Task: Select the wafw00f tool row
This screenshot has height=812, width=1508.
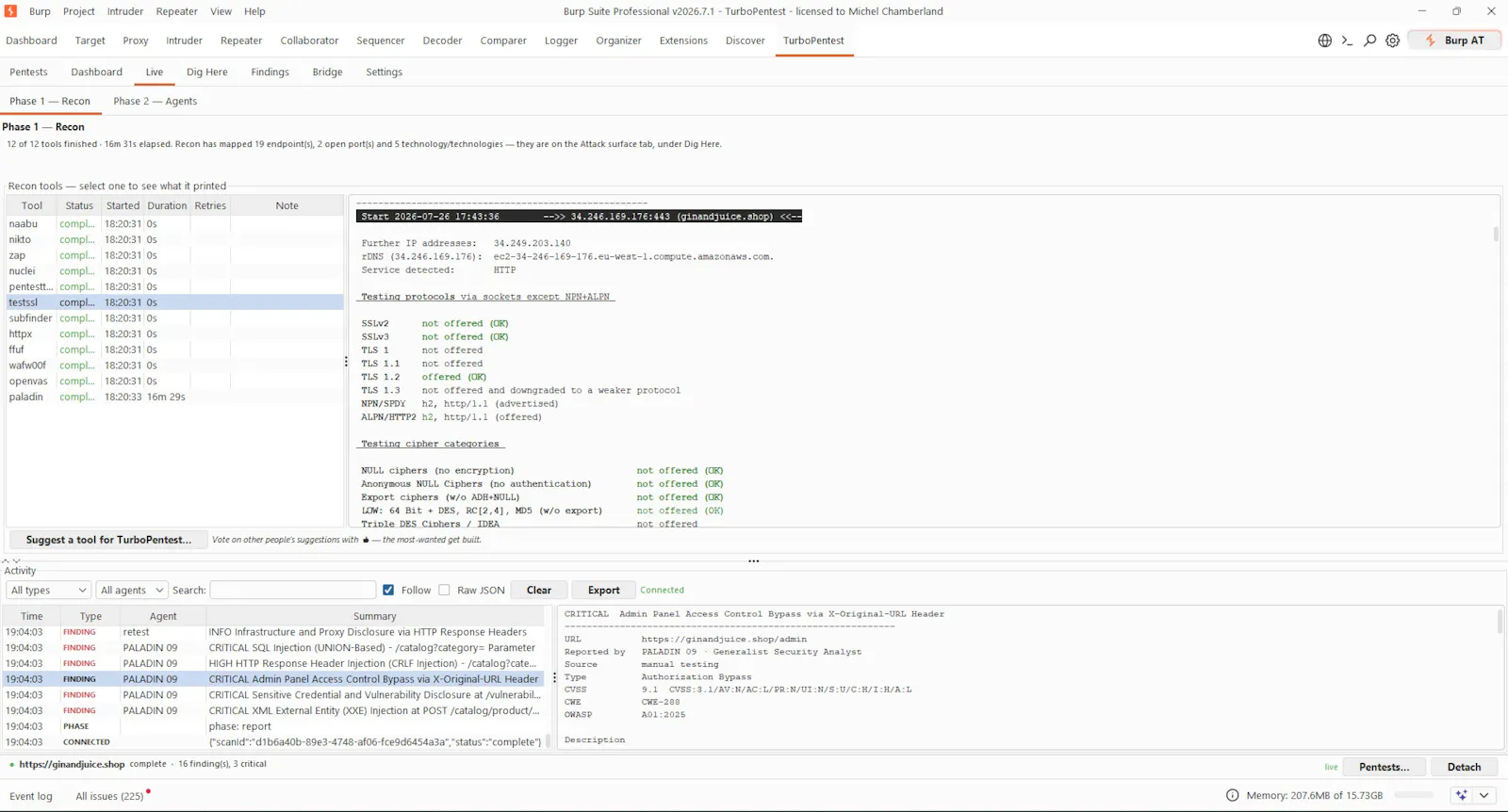Action: tap(174, 365)
